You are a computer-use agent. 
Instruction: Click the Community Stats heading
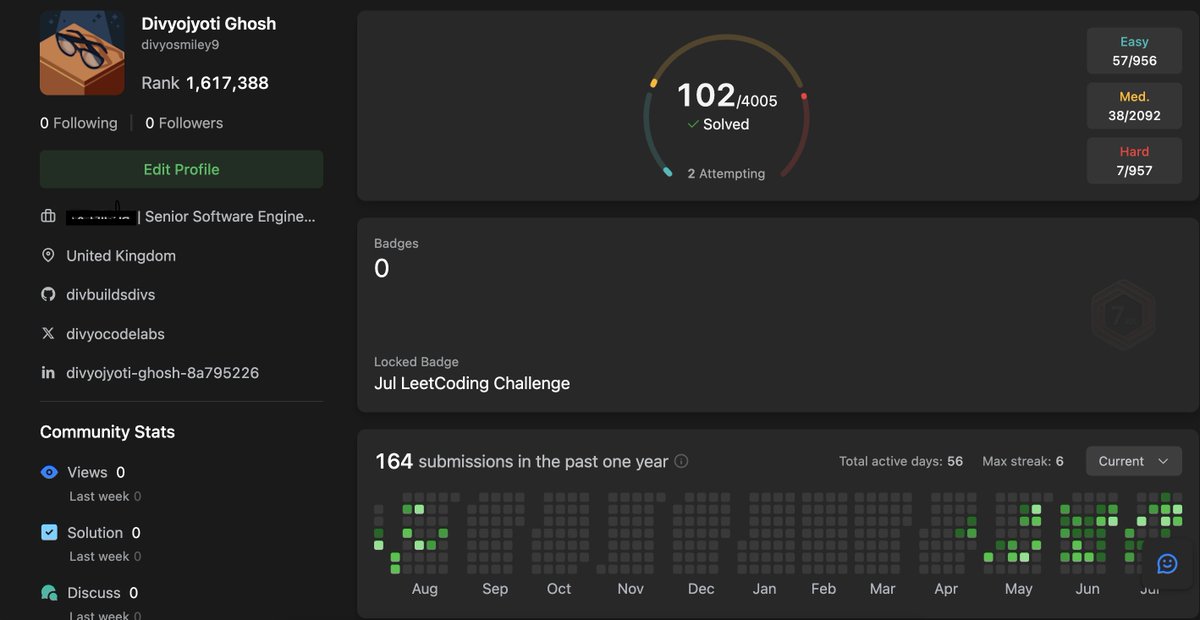pos(107,432)
